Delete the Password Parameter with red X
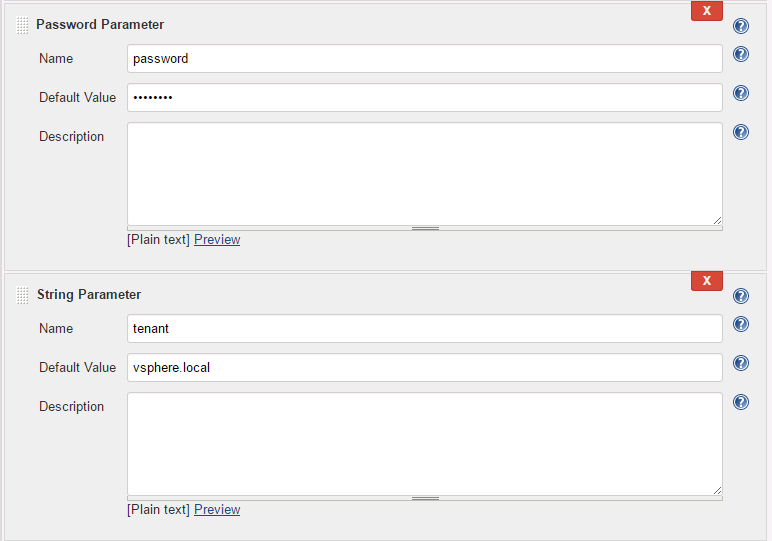The image size is (772, 541). click(x=706, y=11)
